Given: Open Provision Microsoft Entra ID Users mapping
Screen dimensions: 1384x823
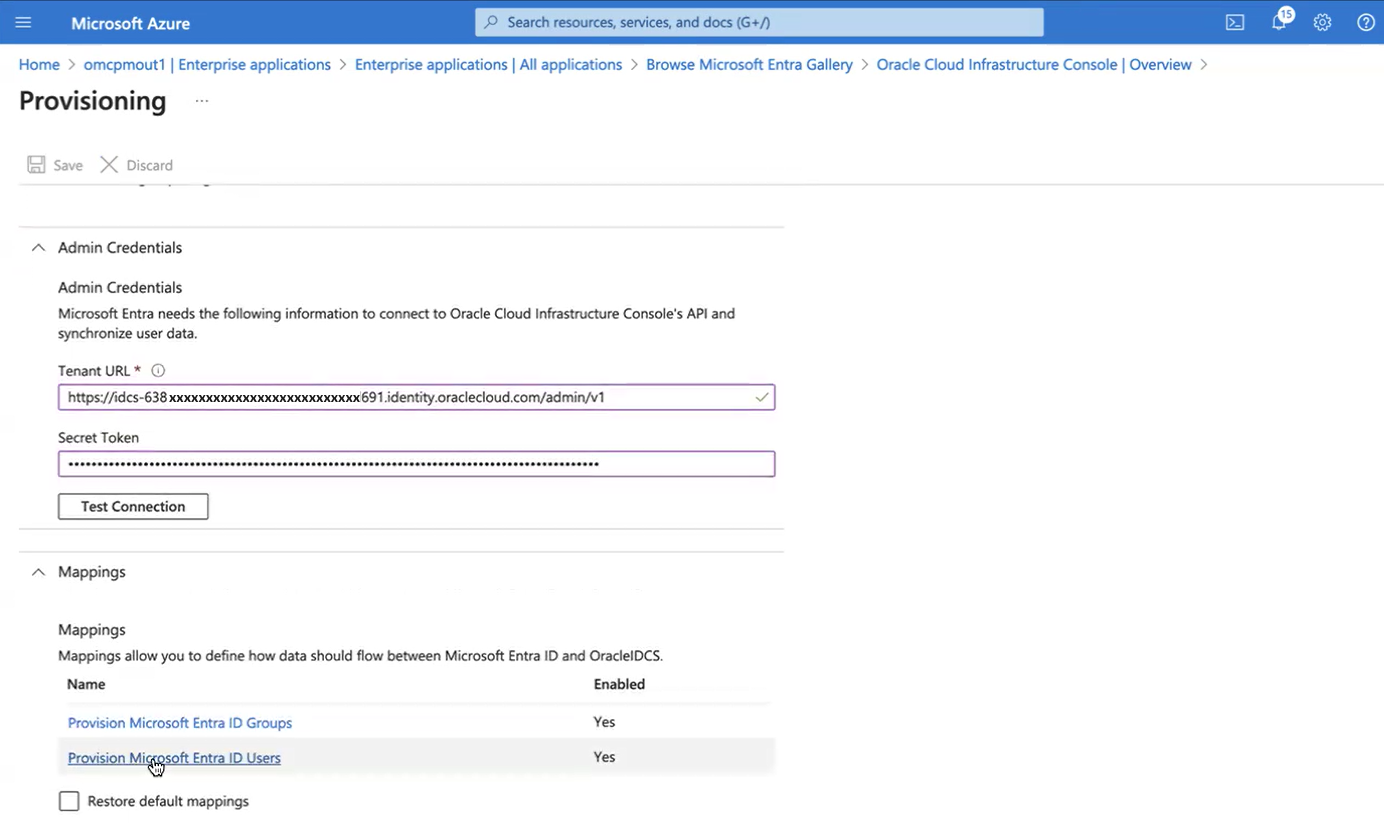Looking at the screenshot, I should (173, 757).
